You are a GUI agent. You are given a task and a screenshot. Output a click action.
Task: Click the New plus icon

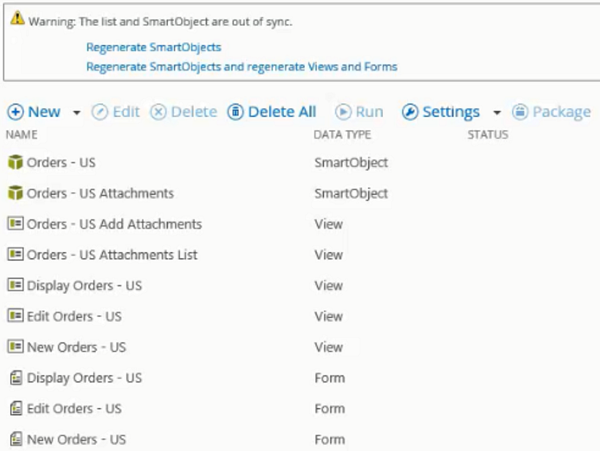16,112
